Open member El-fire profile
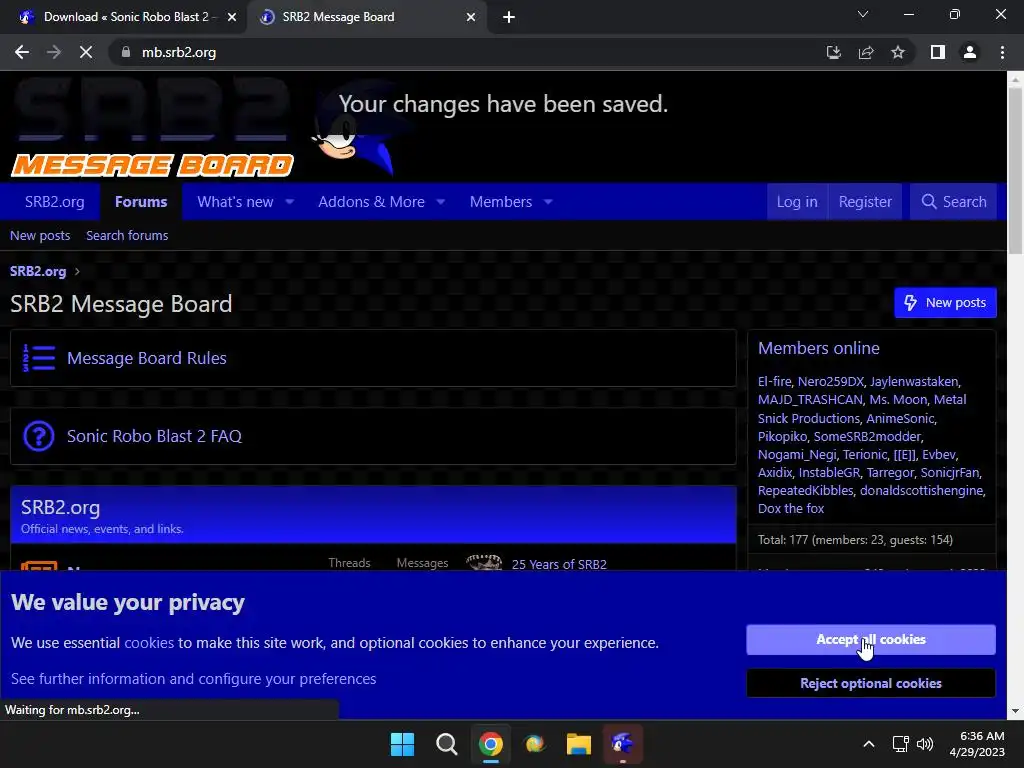Screen dimensions: 1024x768 coord(775,381)
